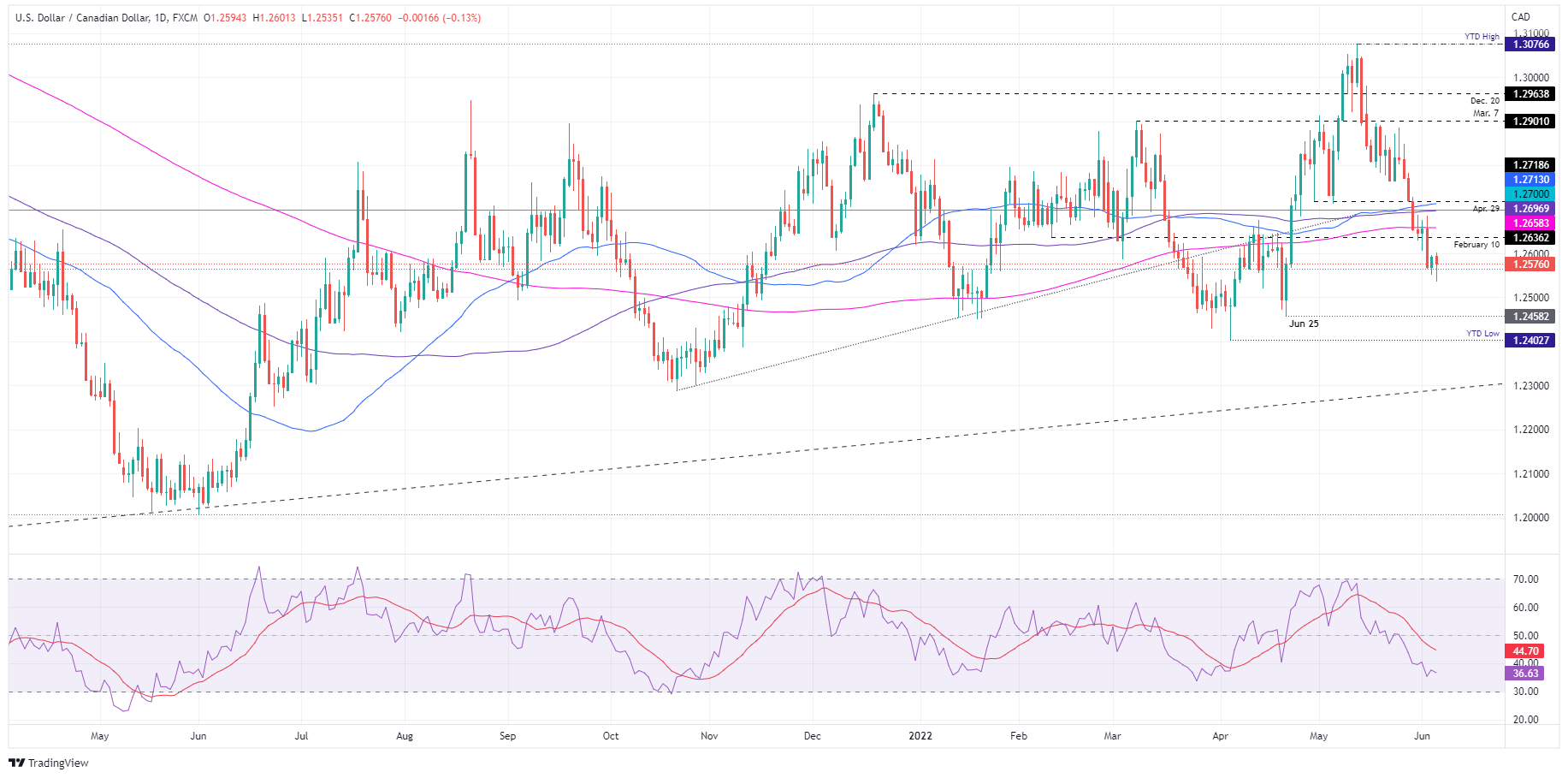
Task: Click the RSI 60.00 level label
Action: coord(1525,608)
